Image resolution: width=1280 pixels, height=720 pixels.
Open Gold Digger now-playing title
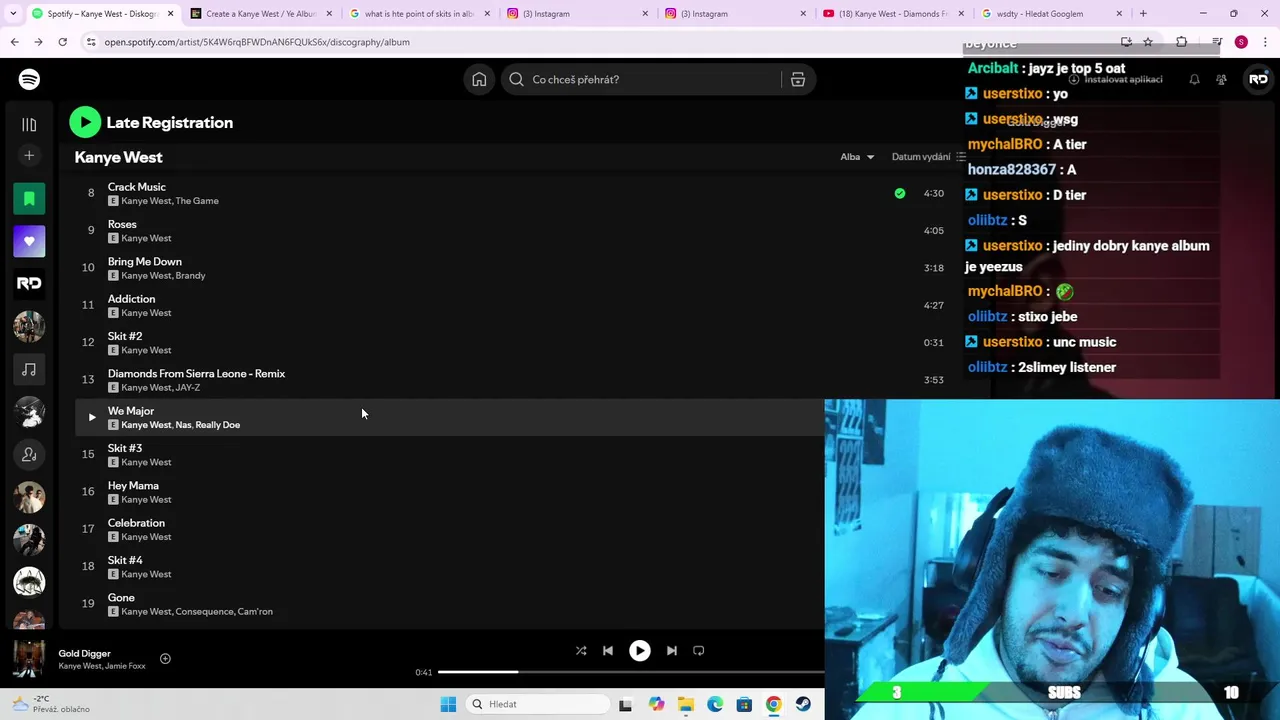pyautogui.click(x=84, y=654)
